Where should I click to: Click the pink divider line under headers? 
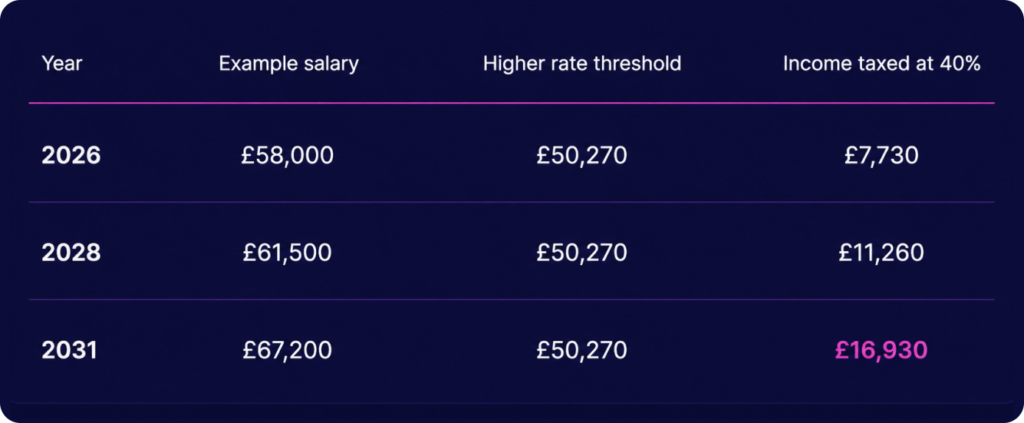[x=511, y=103]
